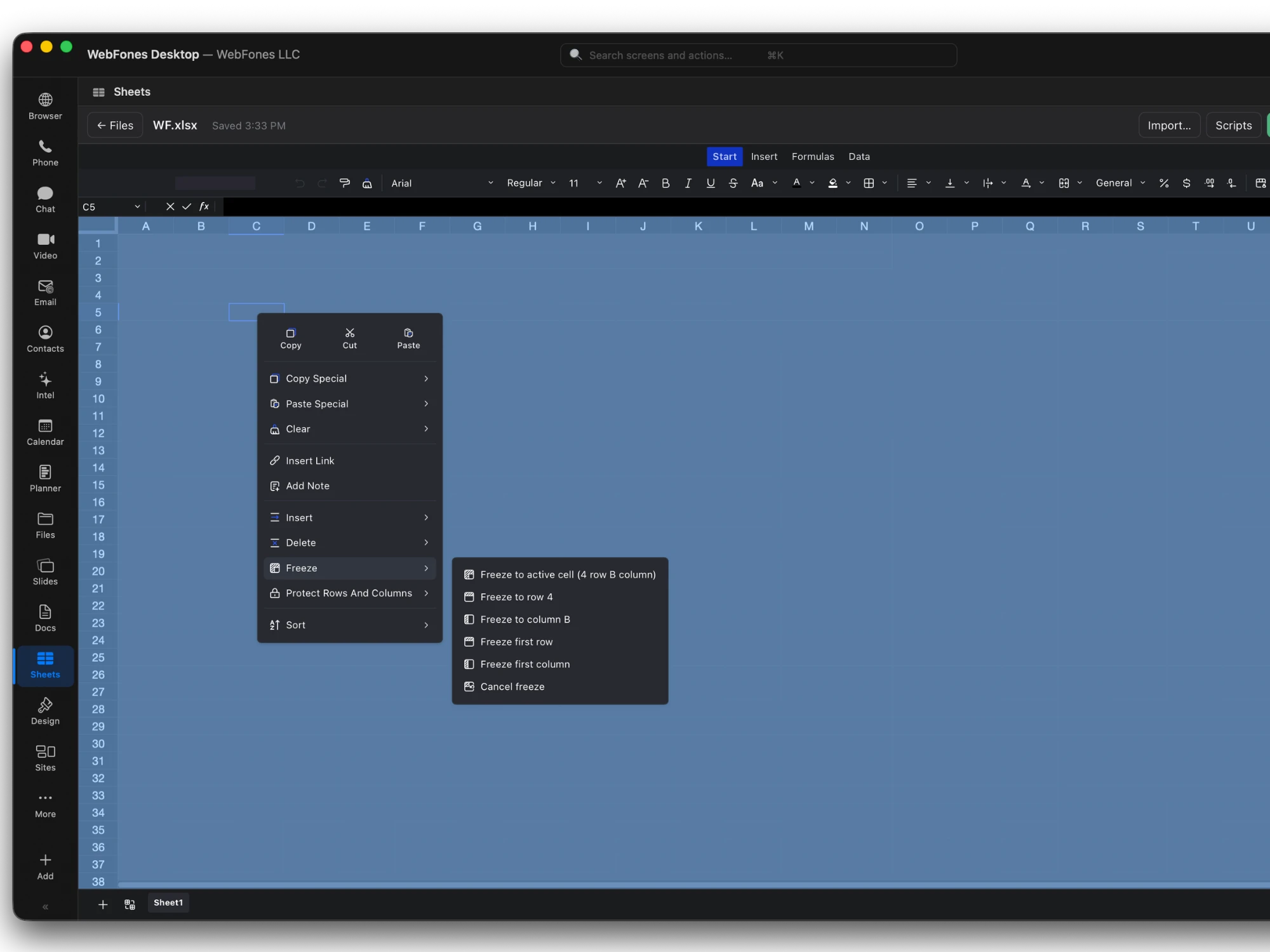Toggle bold formatting
This screenshot has width=1270, height=952.
pos(665,183)
